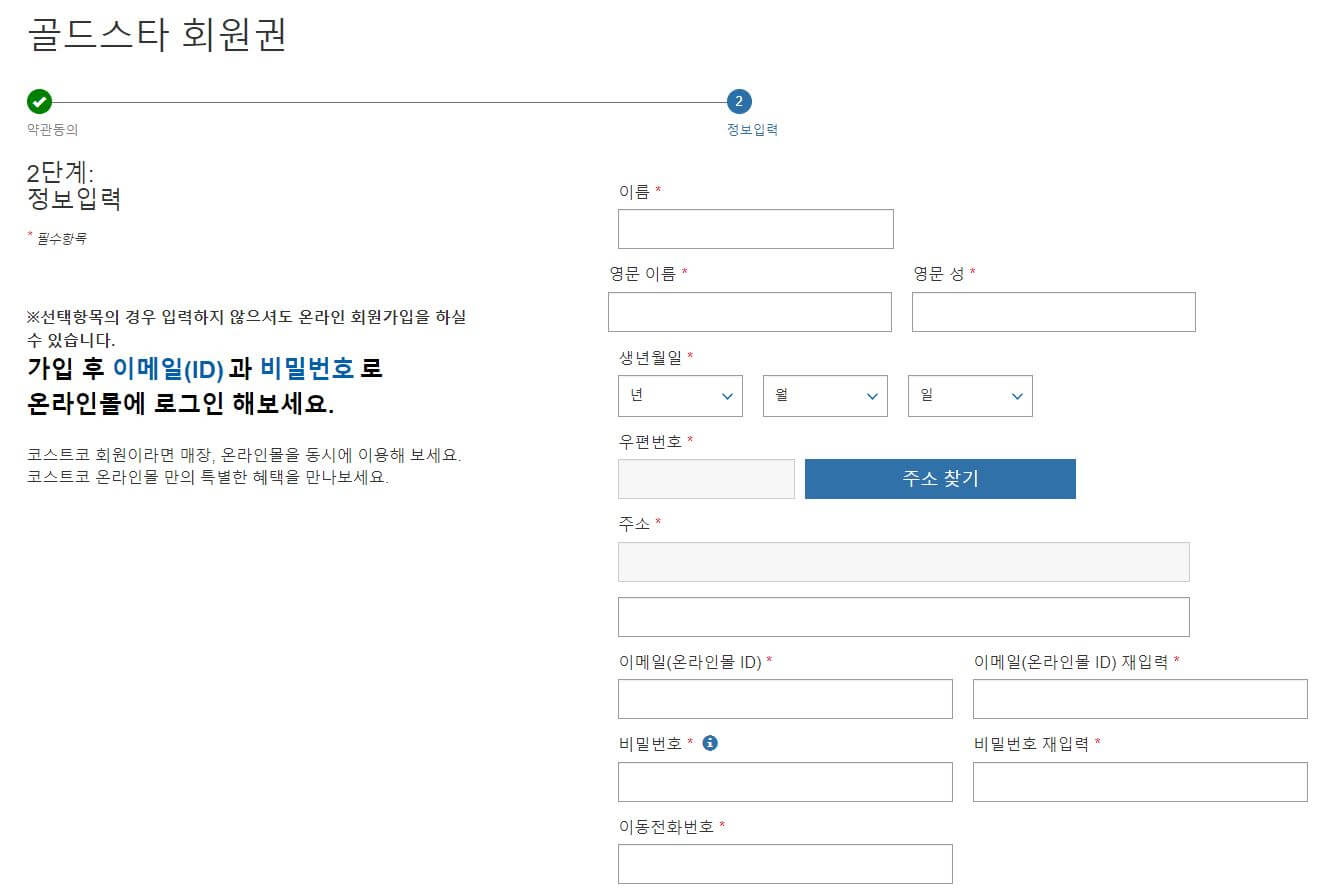Screen dimensions: 1326x895
Task: Click the 이메일(온라인몰 ID) email field
Action: 785,699
